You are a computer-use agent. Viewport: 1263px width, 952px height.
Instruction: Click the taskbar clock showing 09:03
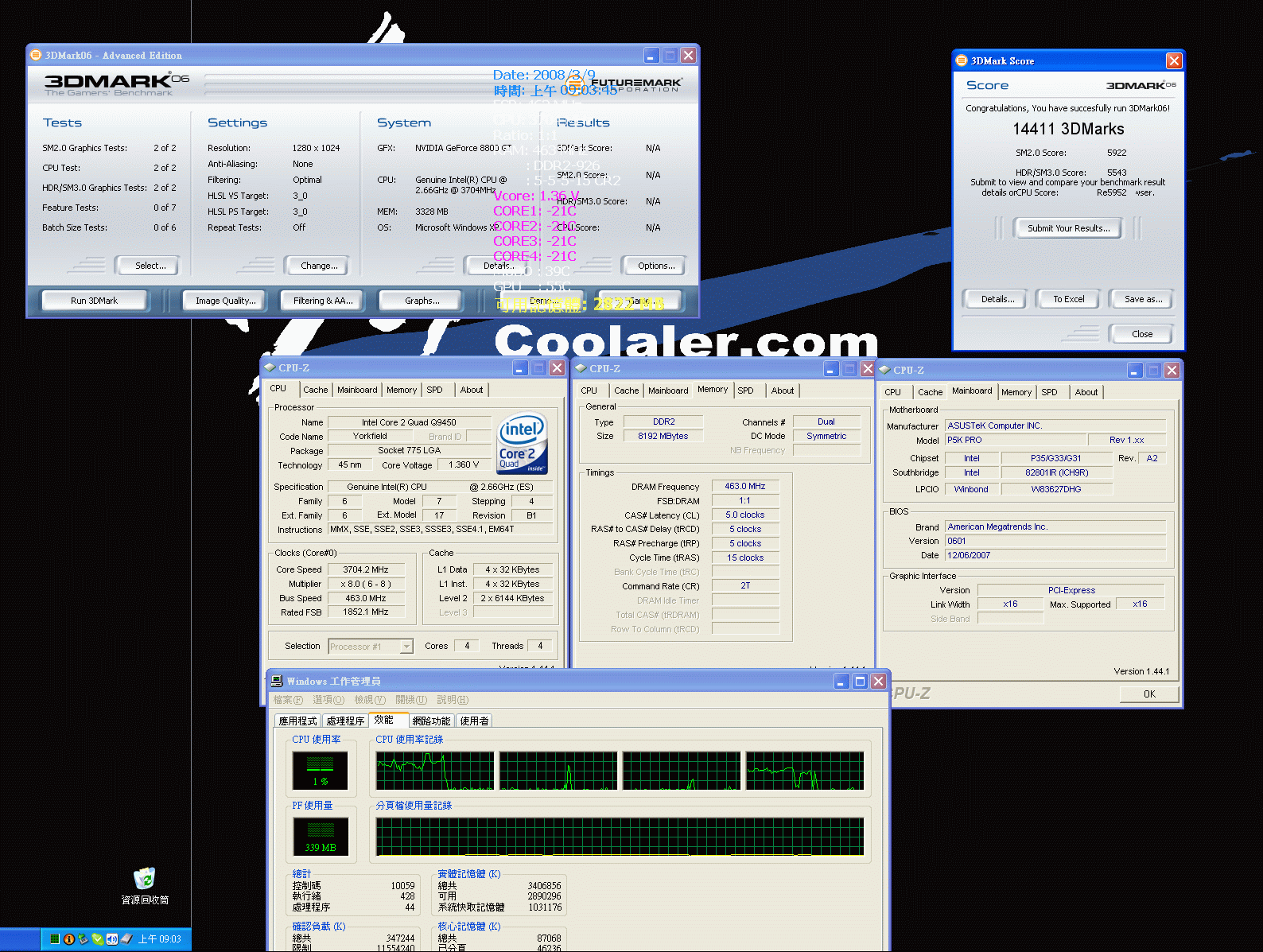pyautogui.click(x=159, y=939)
